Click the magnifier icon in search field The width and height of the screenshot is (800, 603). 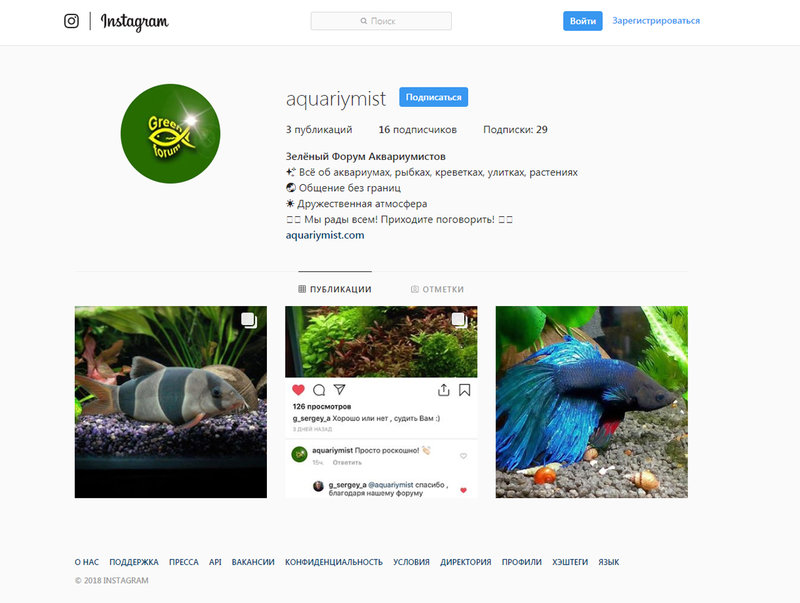click(364, 21)
